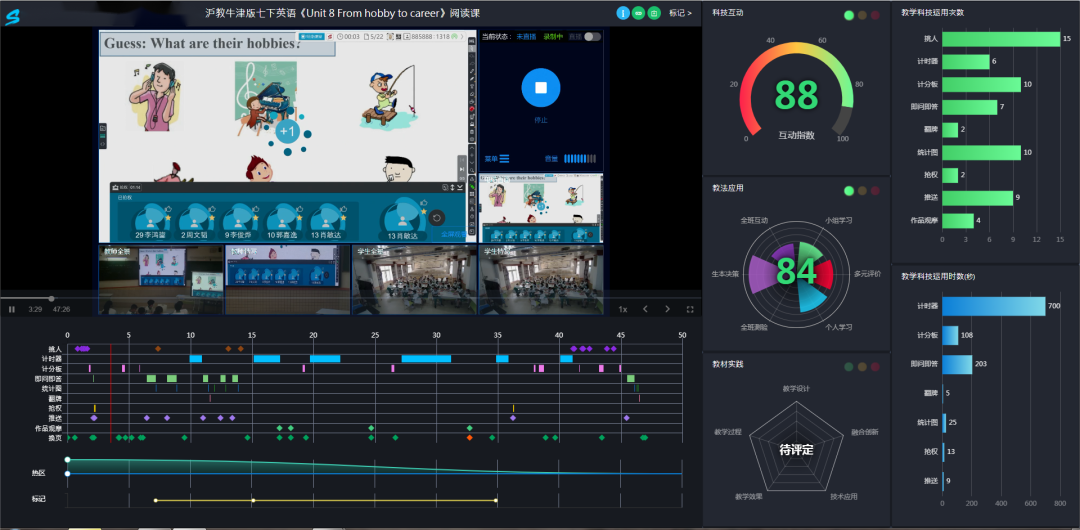Open the 1x playback speed selector
The image size is (1080, 530).
tap(623, 309)
